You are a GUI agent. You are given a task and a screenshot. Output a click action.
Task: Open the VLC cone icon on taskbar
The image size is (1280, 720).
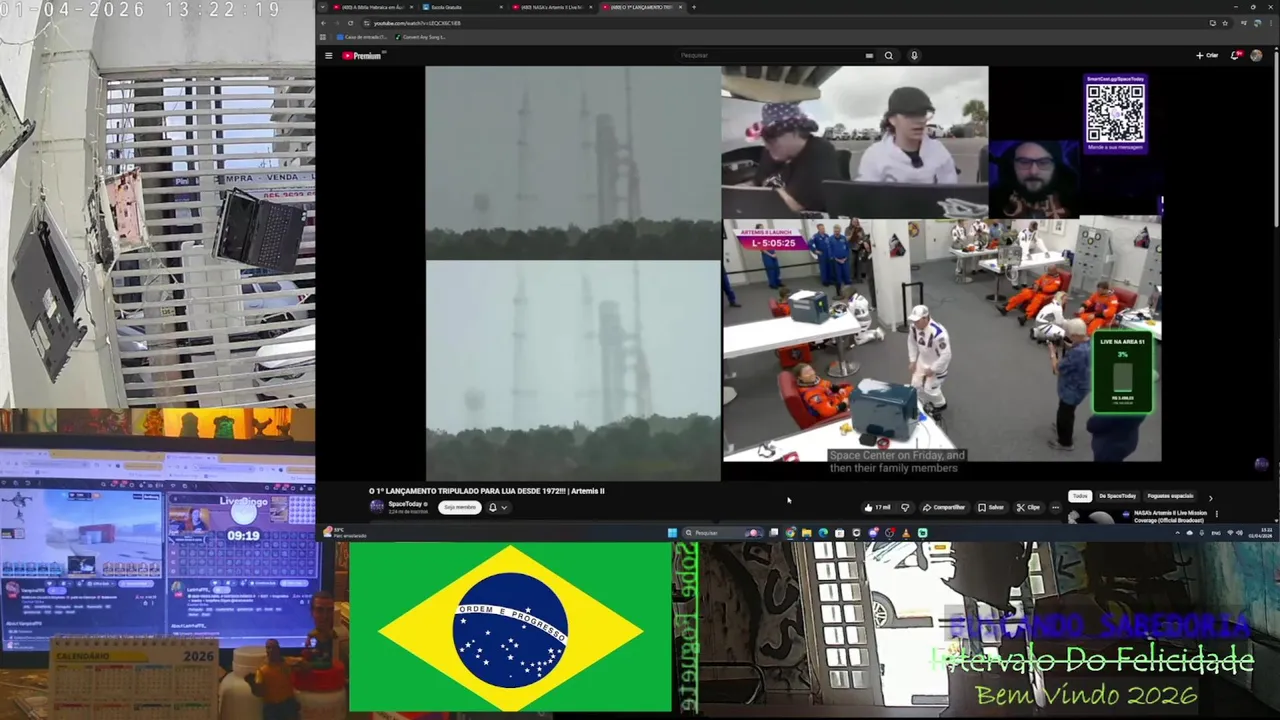[906, 533]
